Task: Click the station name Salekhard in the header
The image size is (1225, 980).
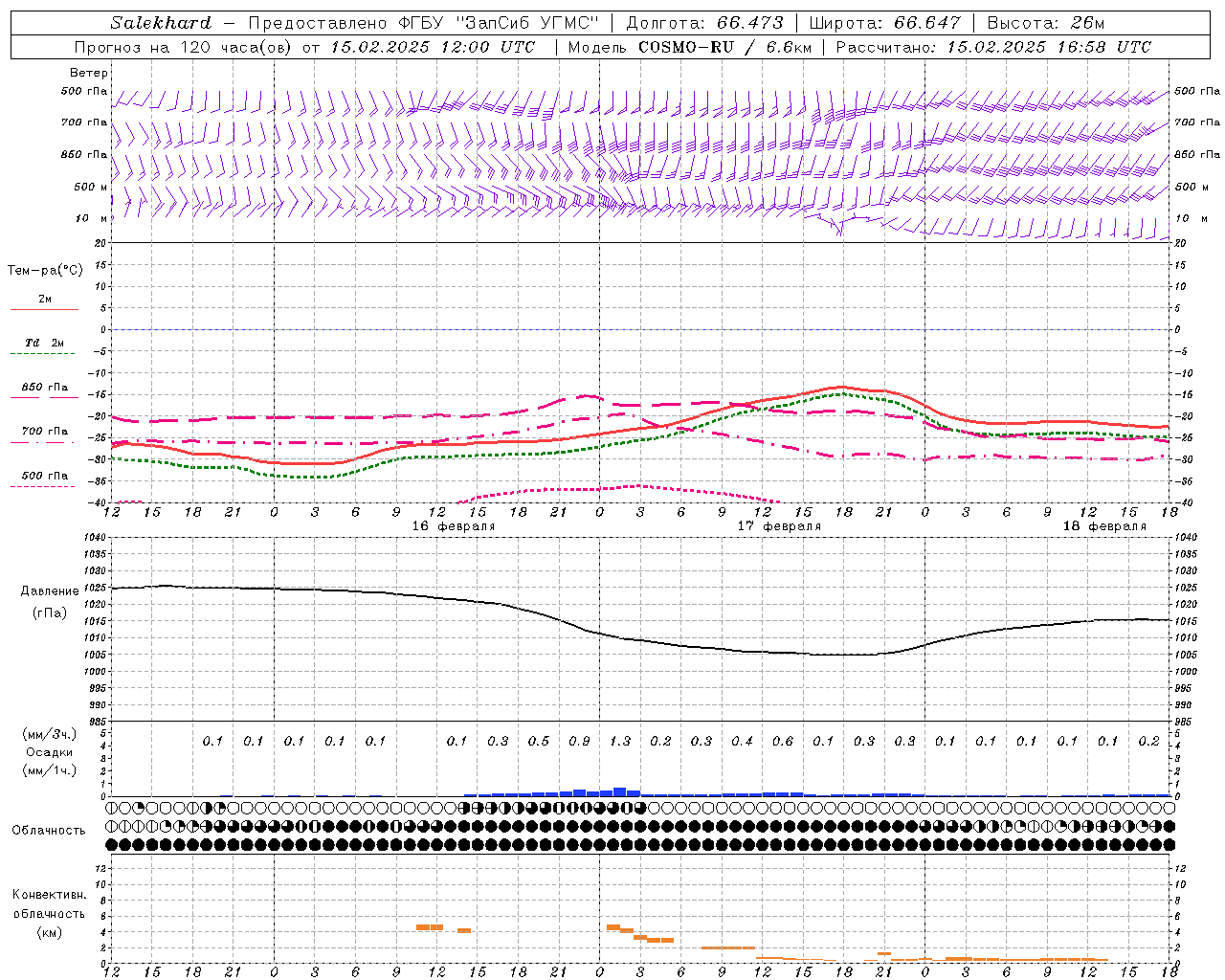Action: [x=161, y=23]
